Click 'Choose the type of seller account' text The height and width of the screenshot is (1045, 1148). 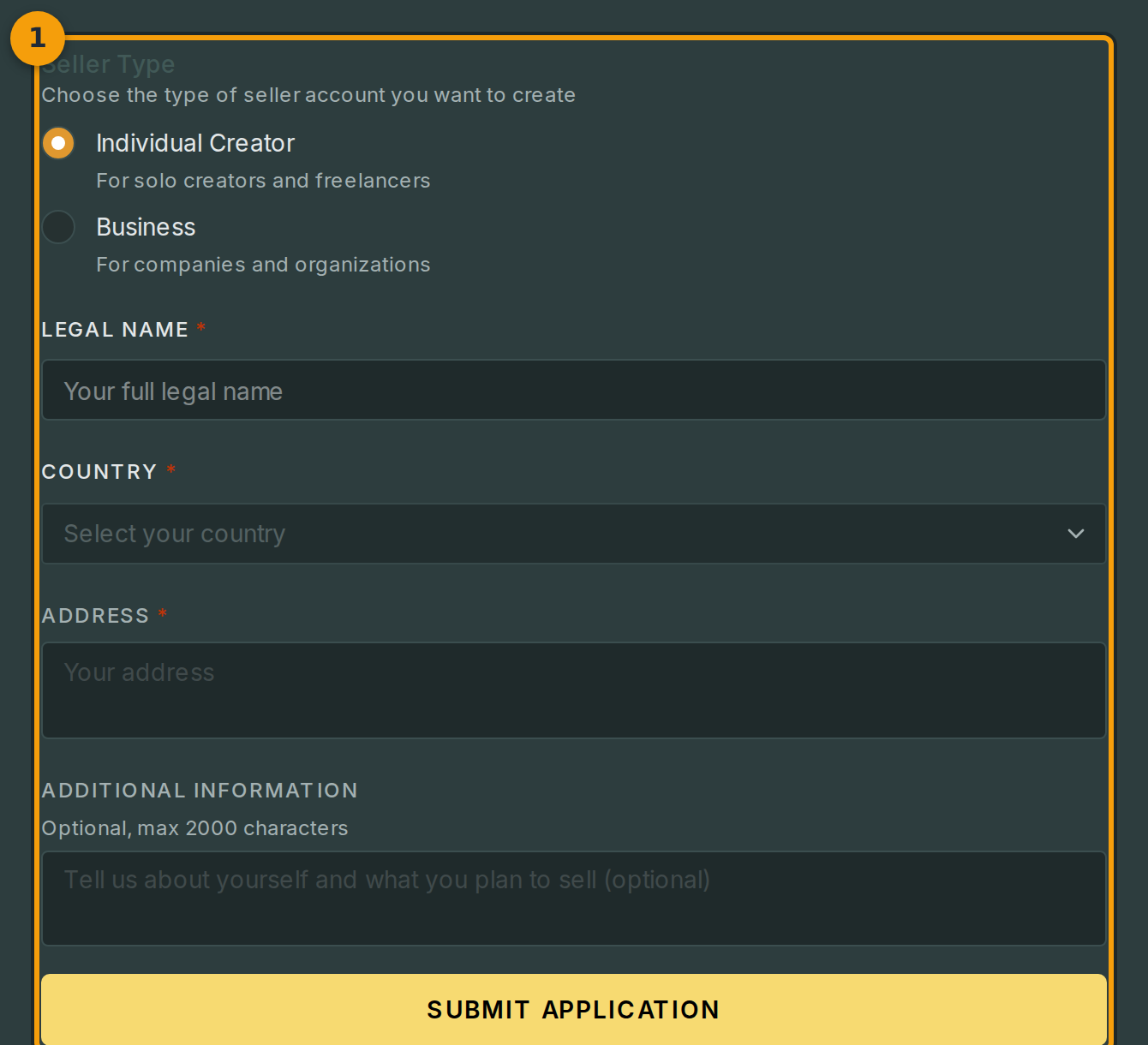click(x=308, y=95)
